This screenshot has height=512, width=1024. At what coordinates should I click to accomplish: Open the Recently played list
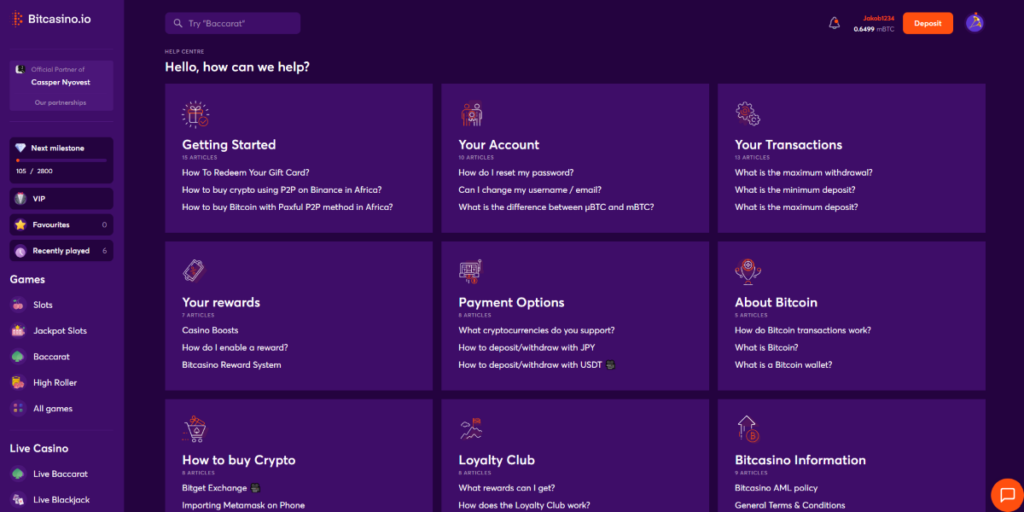(x=60, y=251)
